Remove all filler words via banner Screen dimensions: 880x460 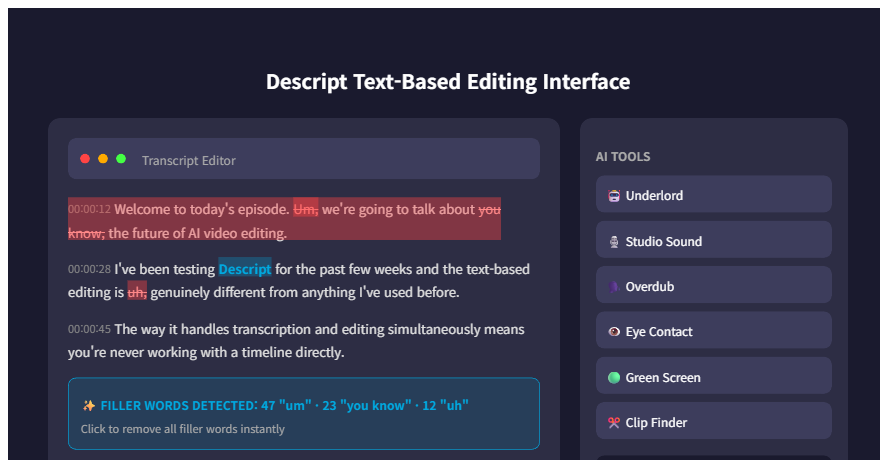point(304,413)
